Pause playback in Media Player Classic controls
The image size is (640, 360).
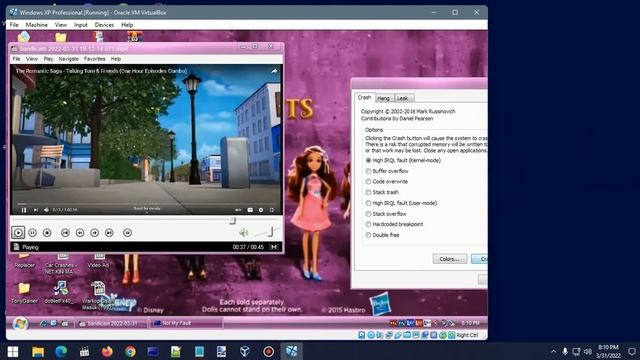coord(33,233)
